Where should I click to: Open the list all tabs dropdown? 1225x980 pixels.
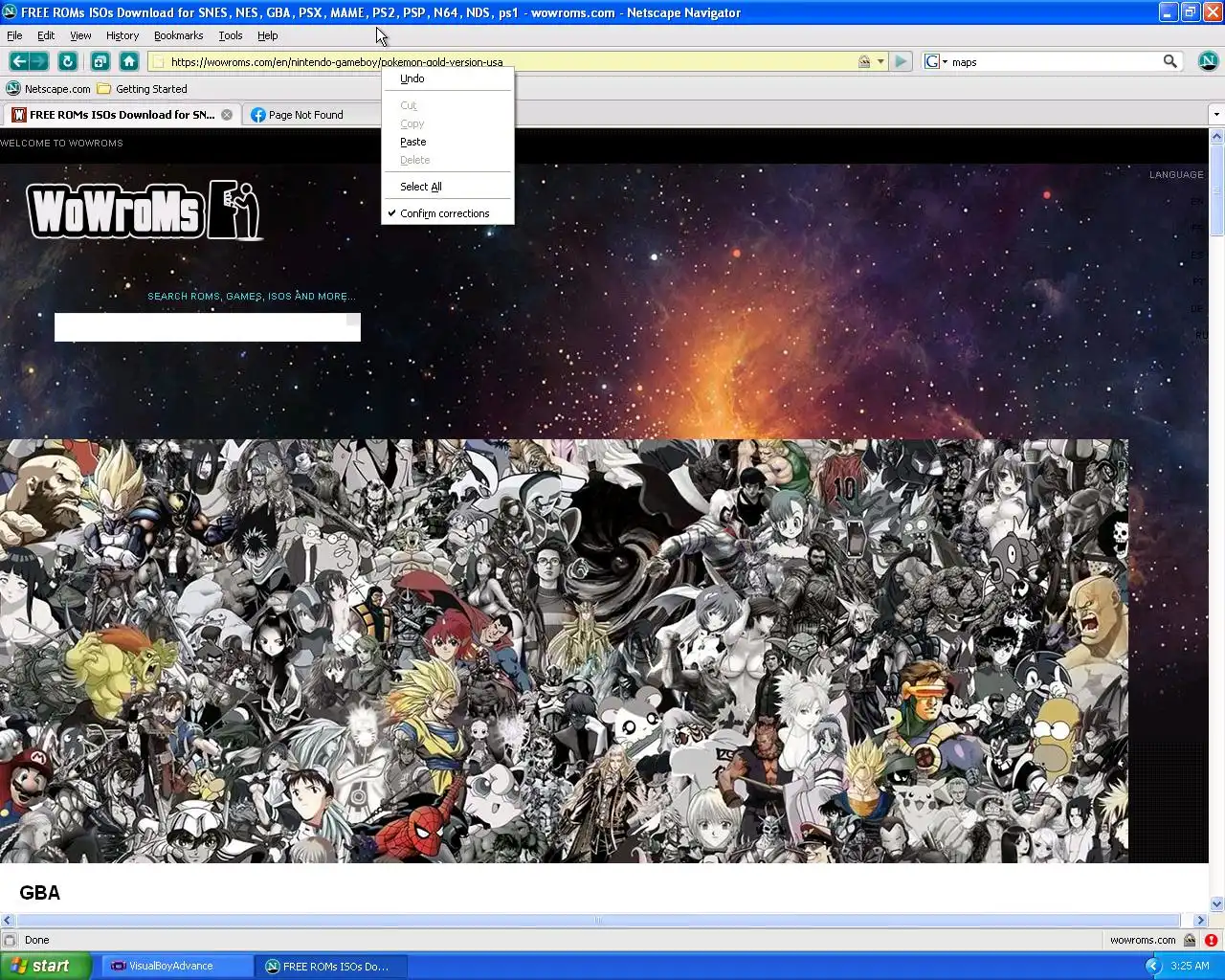tap(1216, 115)
